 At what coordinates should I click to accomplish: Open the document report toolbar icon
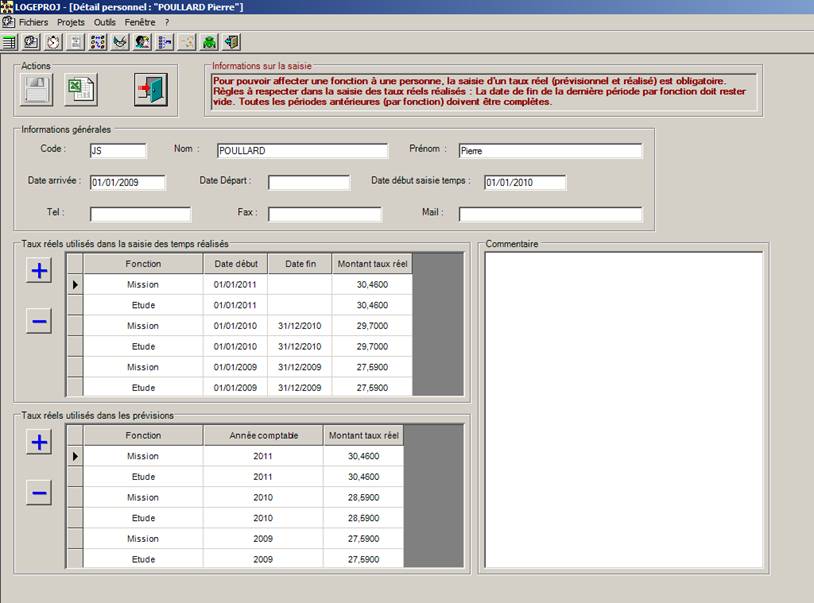75,41
